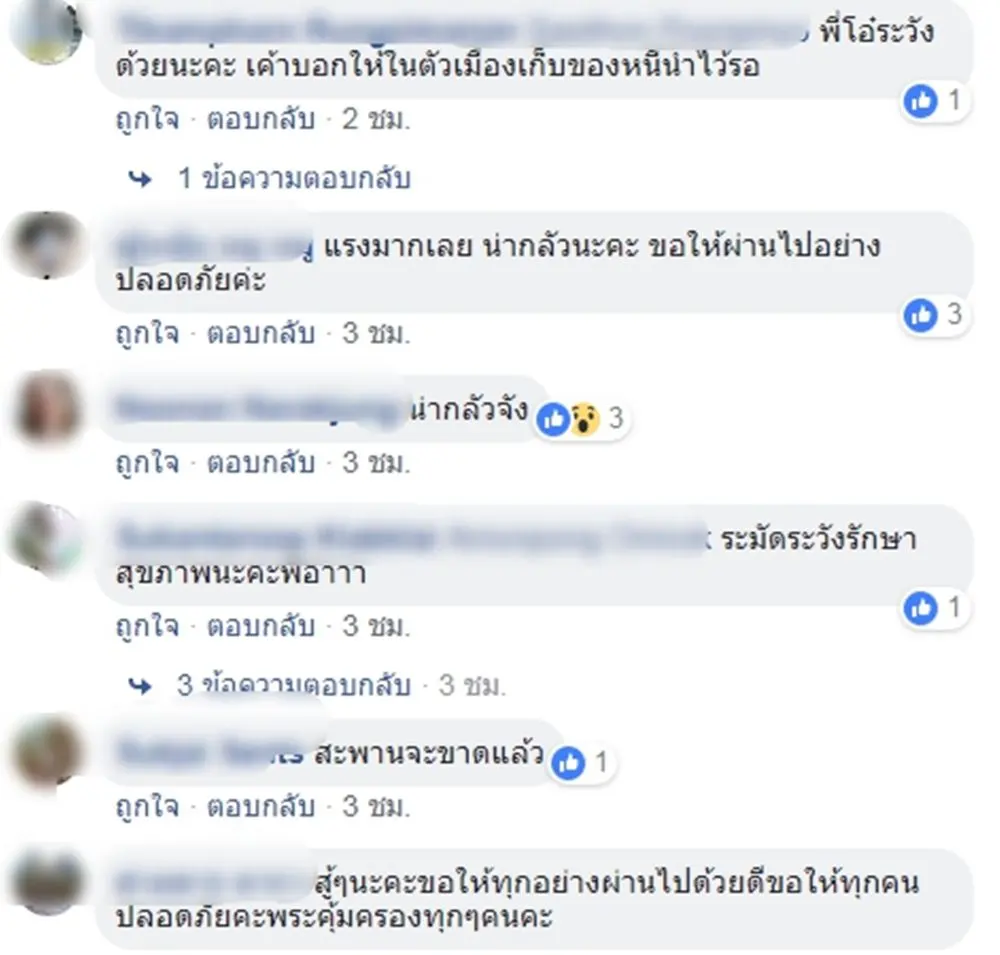Click the blue like icon next to "น่ากลัวจัง"
Screen dimensions: 1000x955
point(553,419)
